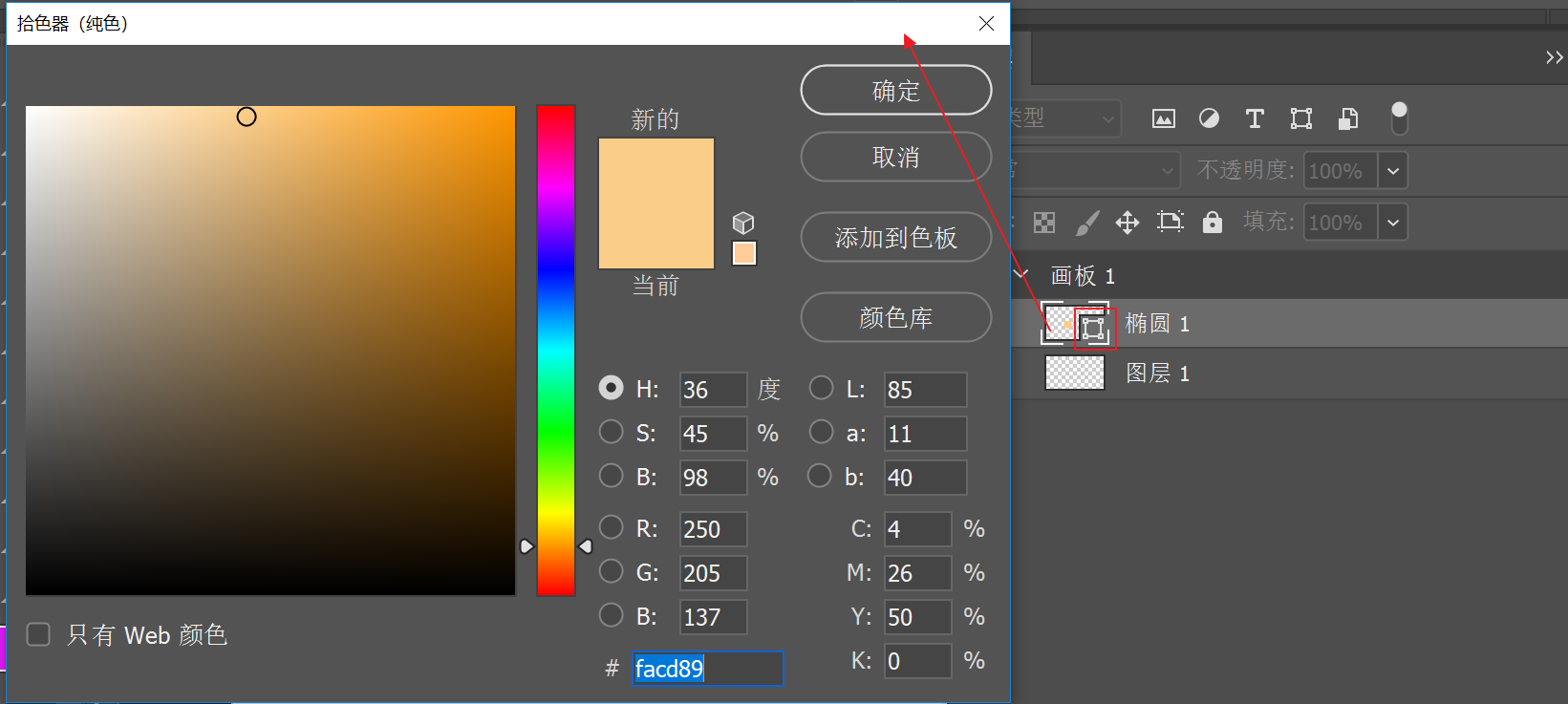Click lock image pixels brush icon
1568x704 pixels.
pos(1087,223)
